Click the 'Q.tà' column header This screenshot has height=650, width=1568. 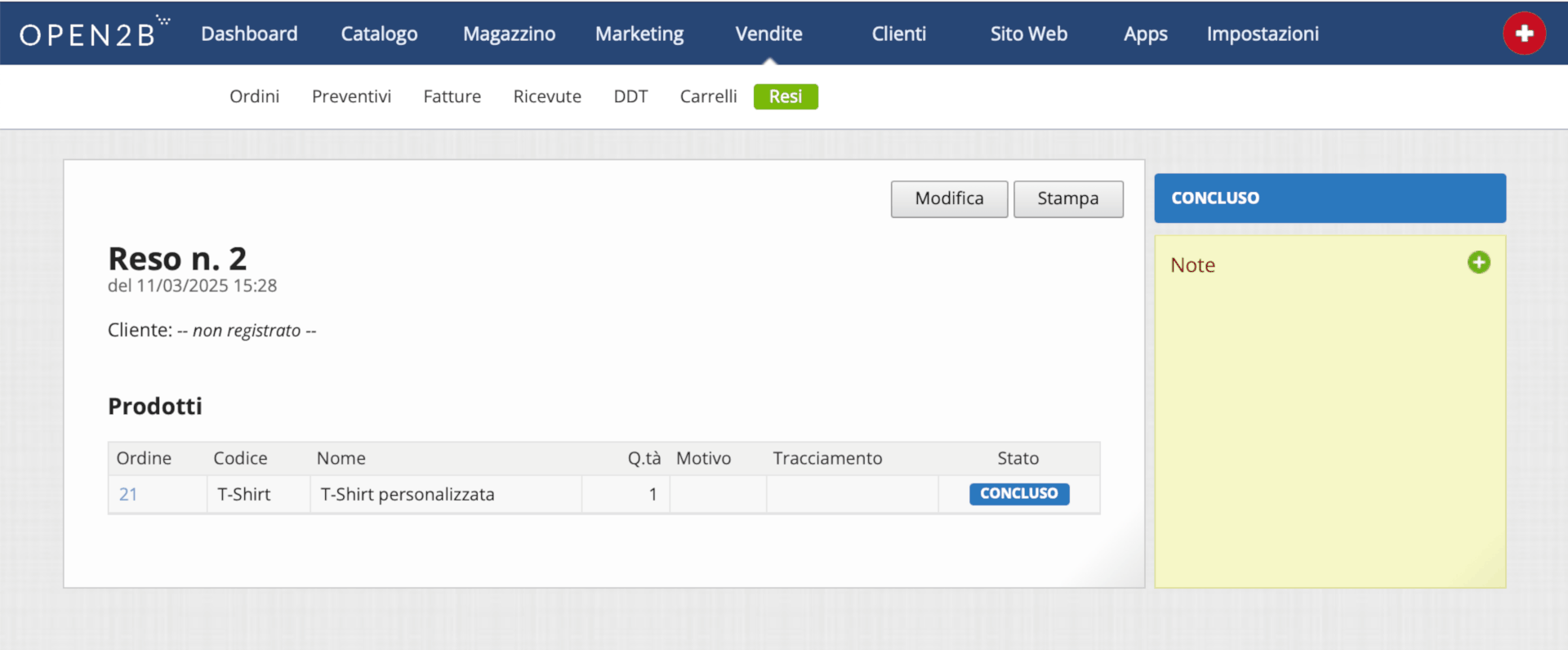point(644,458)
